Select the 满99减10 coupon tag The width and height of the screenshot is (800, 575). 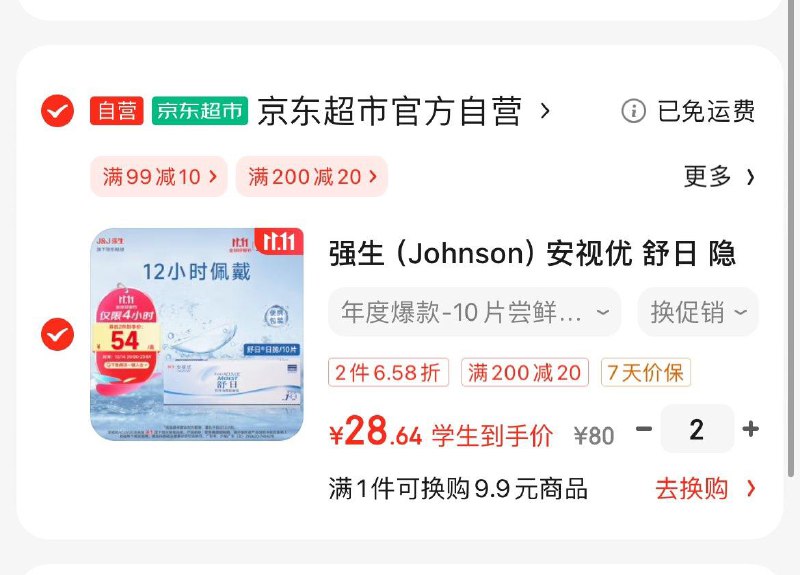[x=159, y=177]
